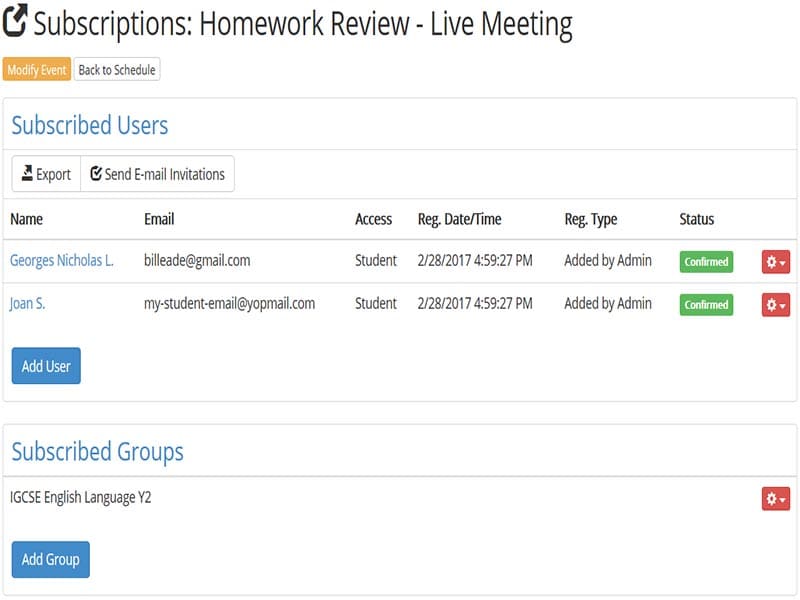Click the Status column header
800x600 pixels.
pyautogui.click(x=697, y=219)
